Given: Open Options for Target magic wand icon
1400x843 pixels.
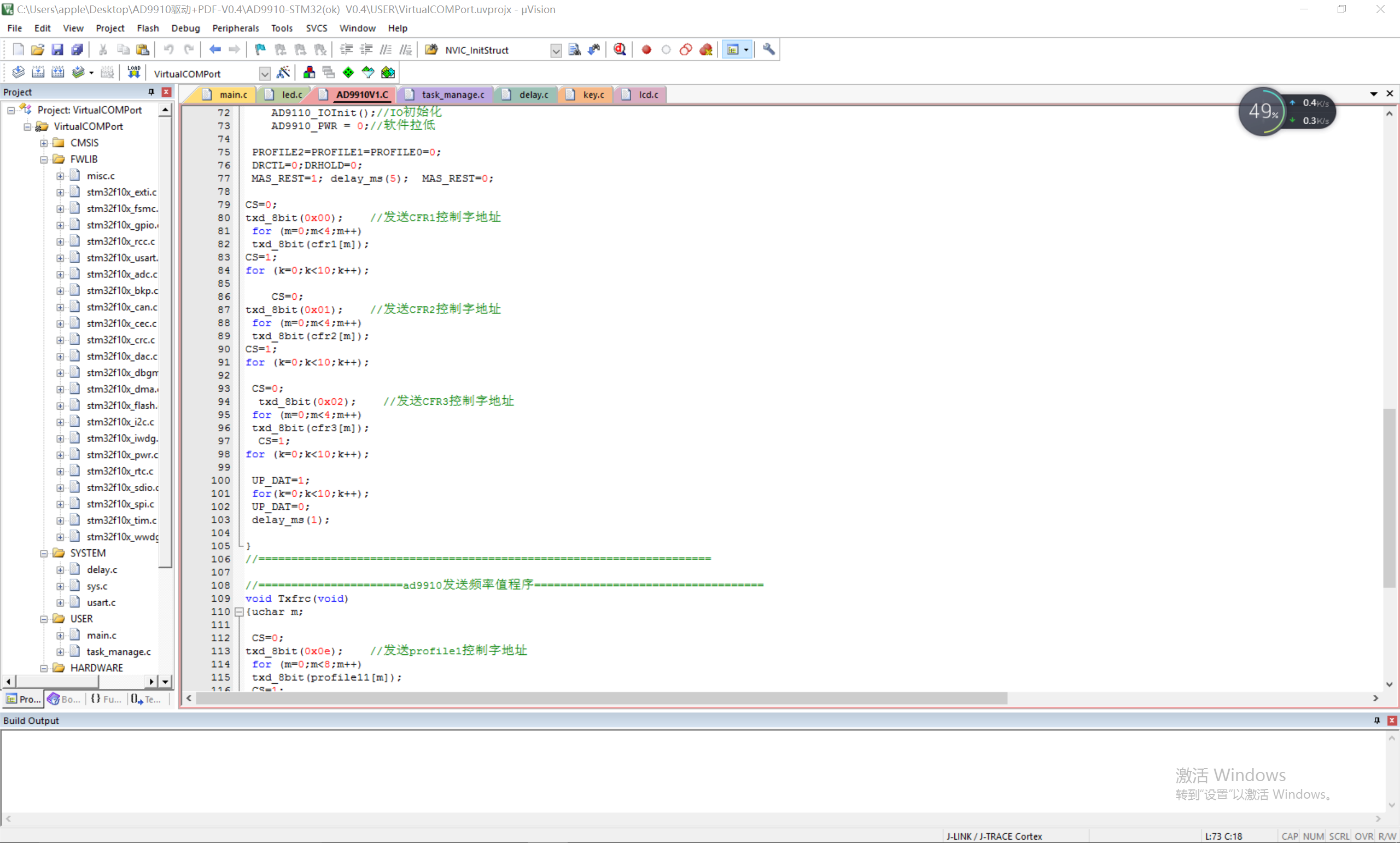Looking at the screenshot, I should [283, 72].
